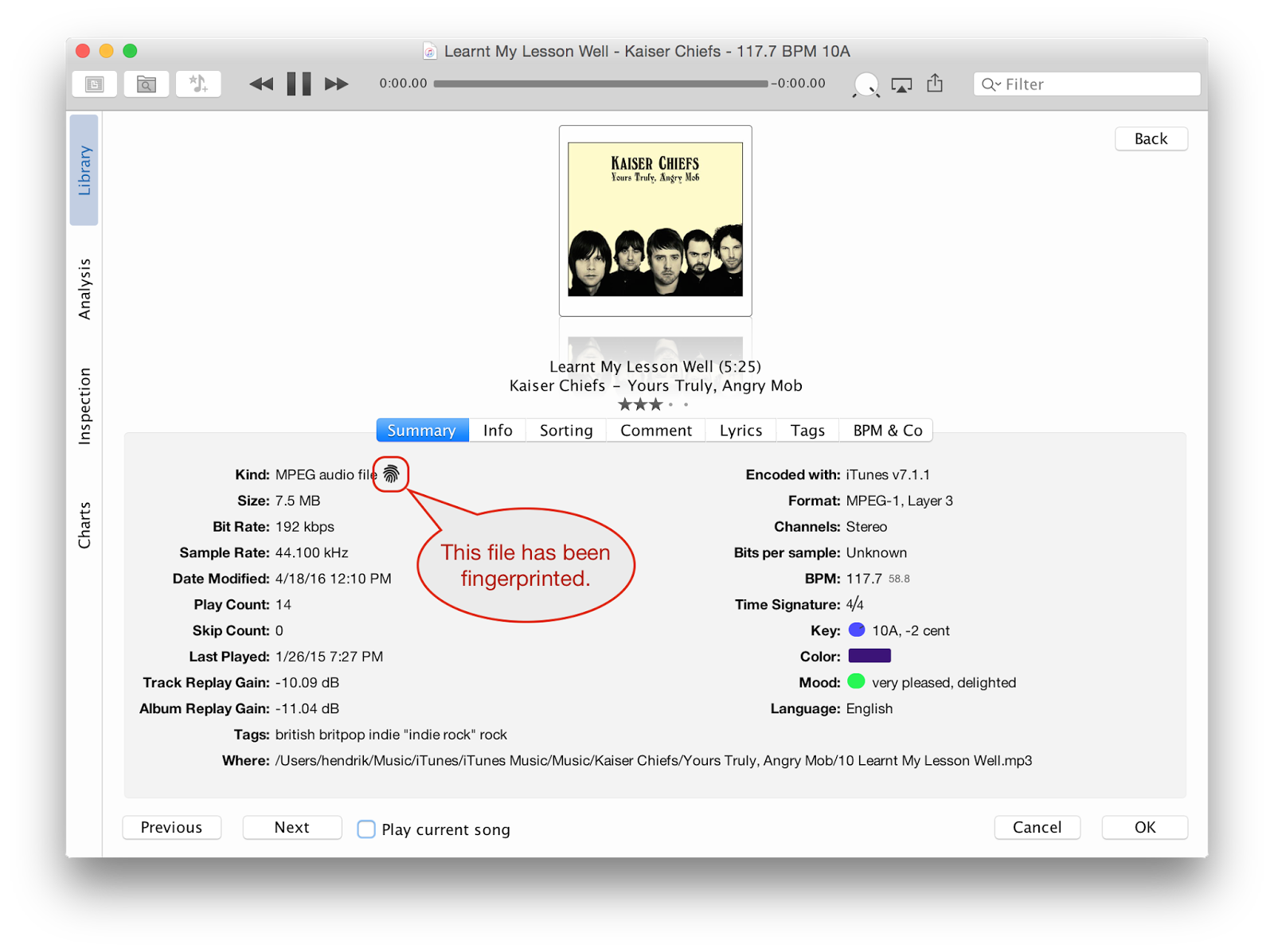Open the Tags tab
The width and height of the screenshot is (1274, 952).
pos(807,431)
